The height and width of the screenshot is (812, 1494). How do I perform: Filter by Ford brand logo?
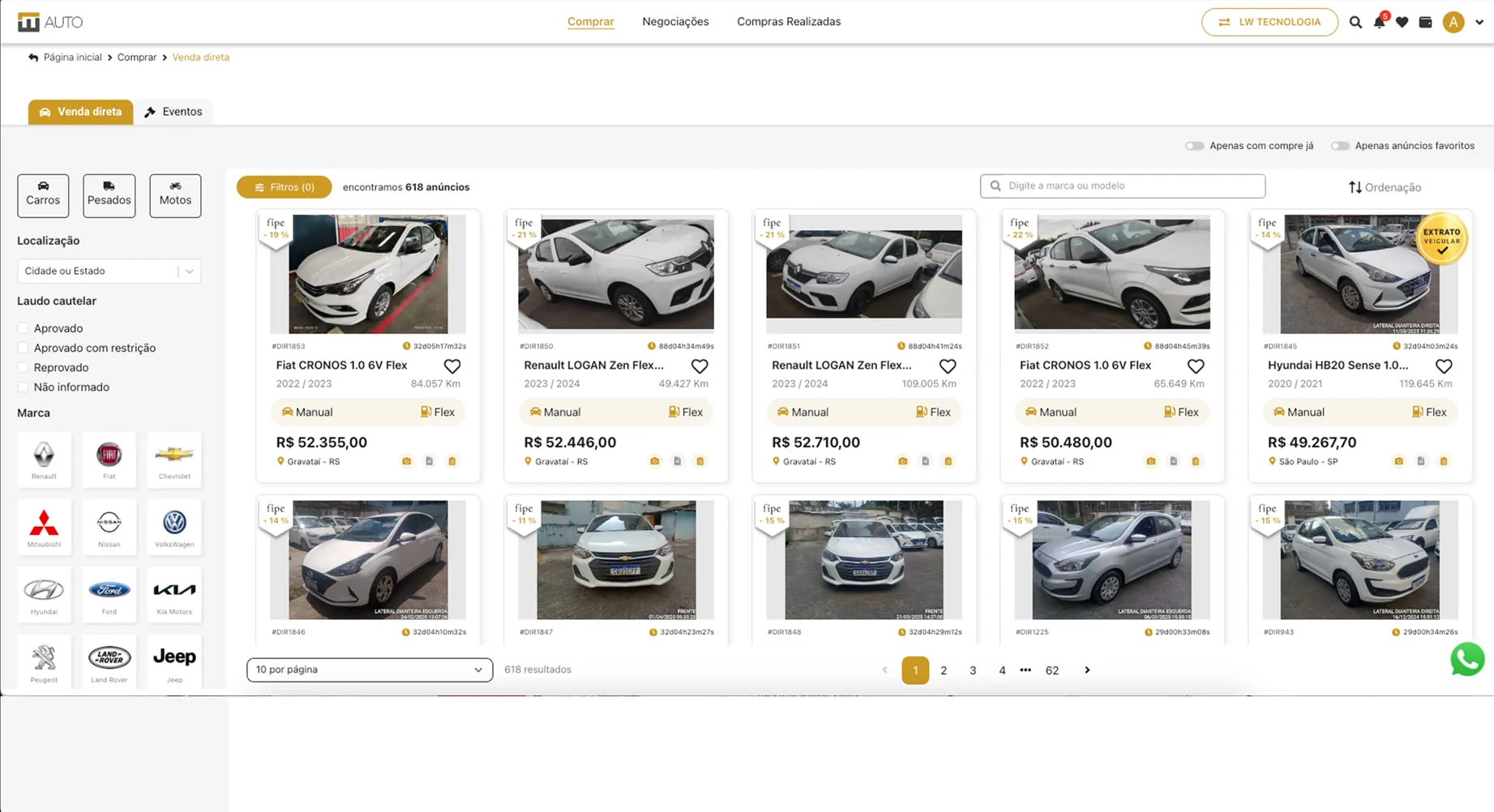109,595
